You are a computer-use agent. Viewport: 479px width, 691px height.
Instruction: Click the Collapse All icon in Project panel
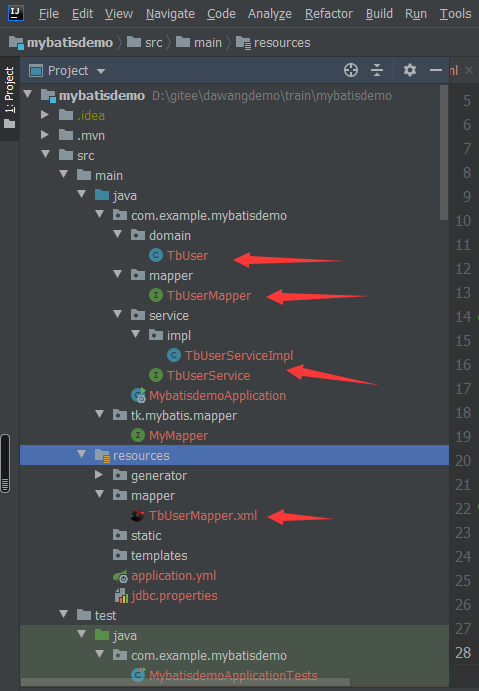[x=377, y=70]
